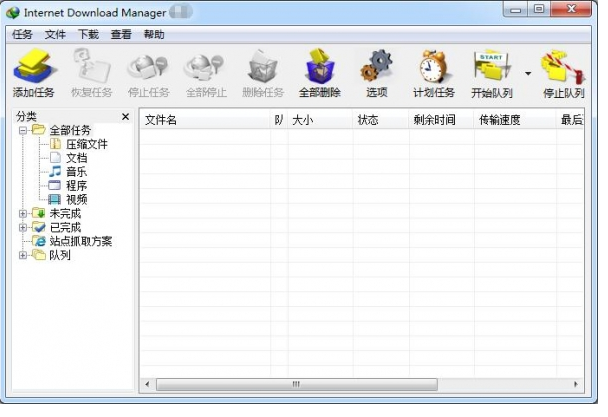
Task: Maximize the Internet Download Manager window
Action: click(x=539, y=9)
